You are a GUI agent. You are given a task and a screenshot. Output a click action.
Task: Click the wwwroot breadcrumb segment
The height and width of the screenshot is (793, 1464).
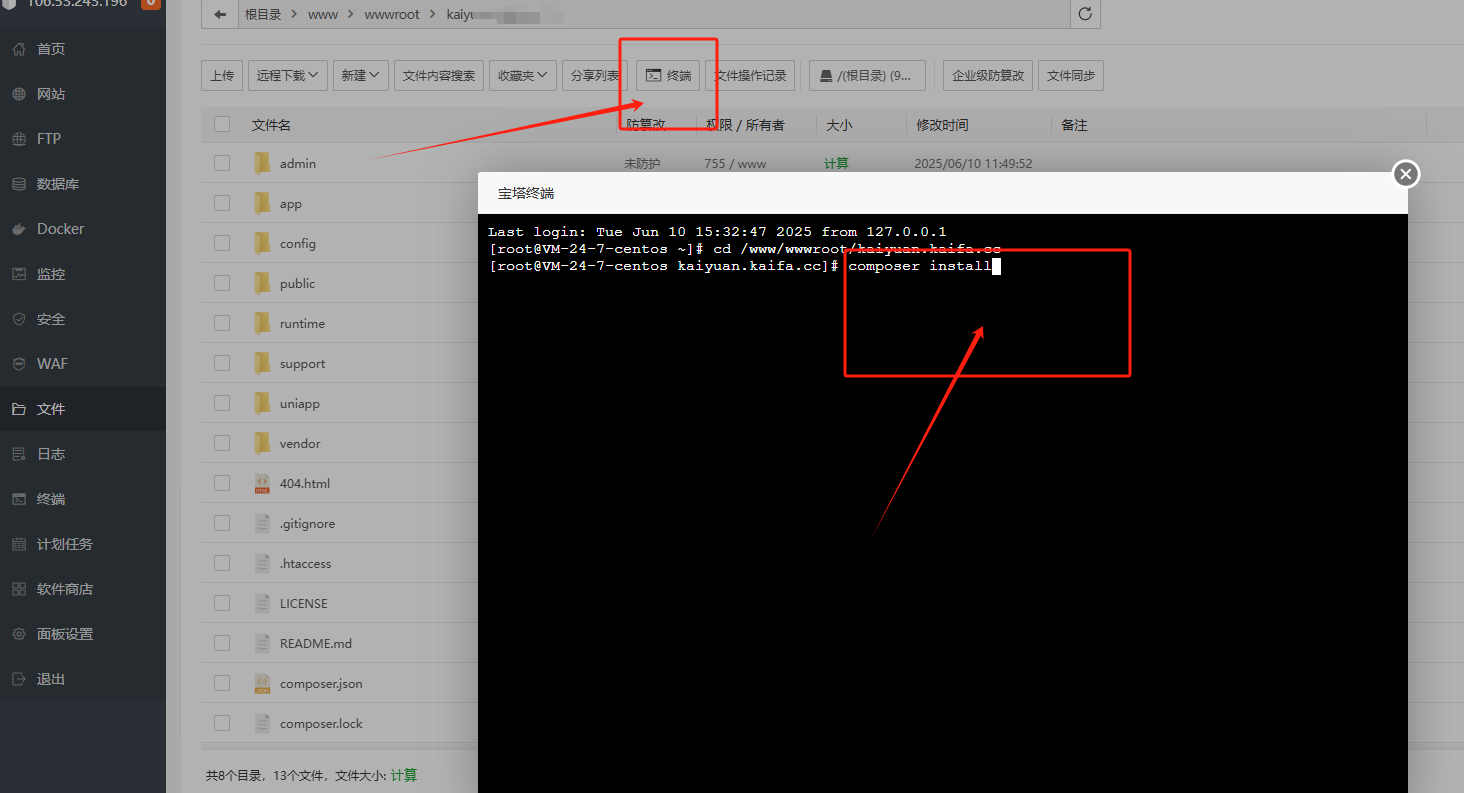[392, 15]
